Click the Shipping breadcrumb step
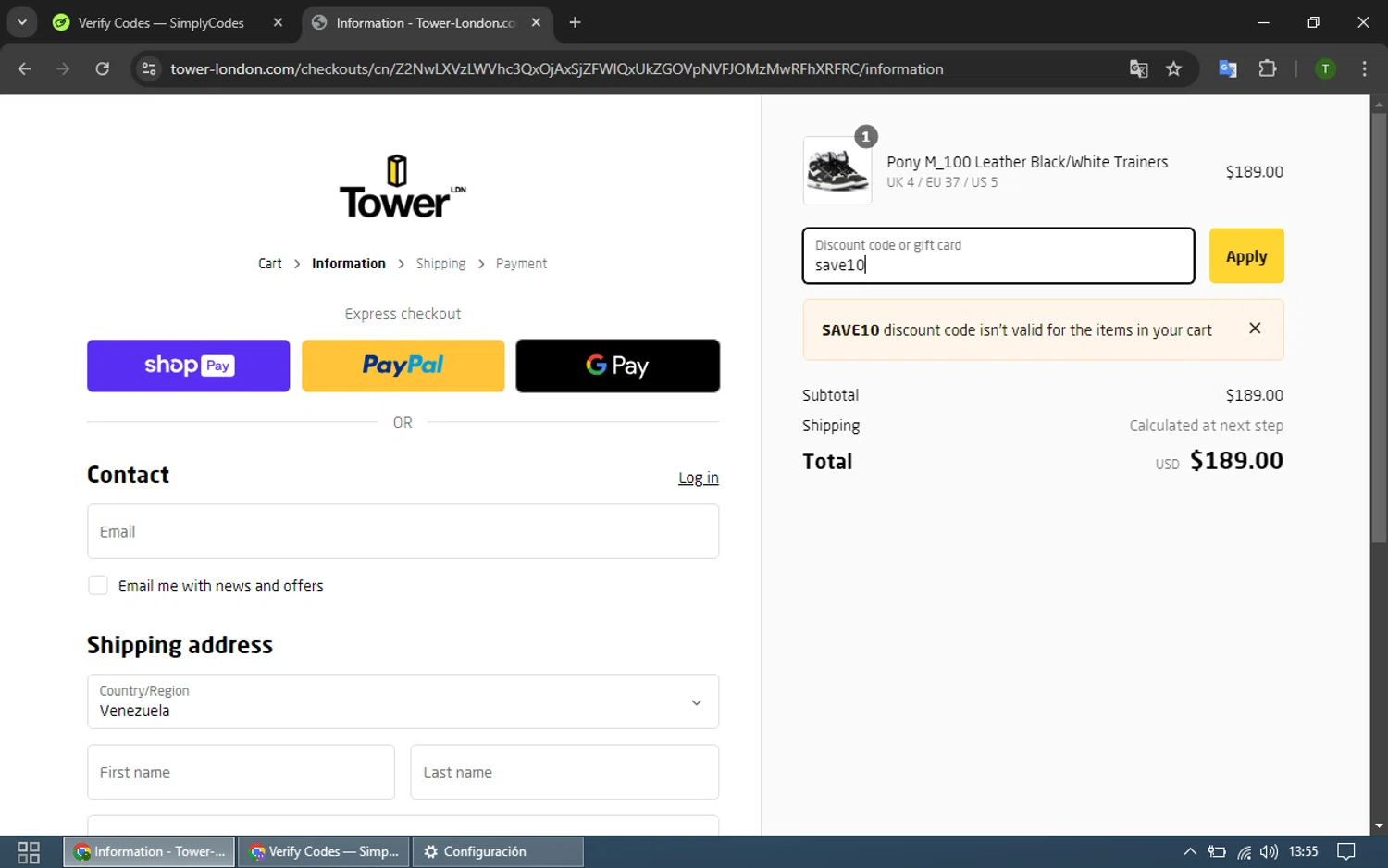1388x868 pixels. [x=440, y=264]
